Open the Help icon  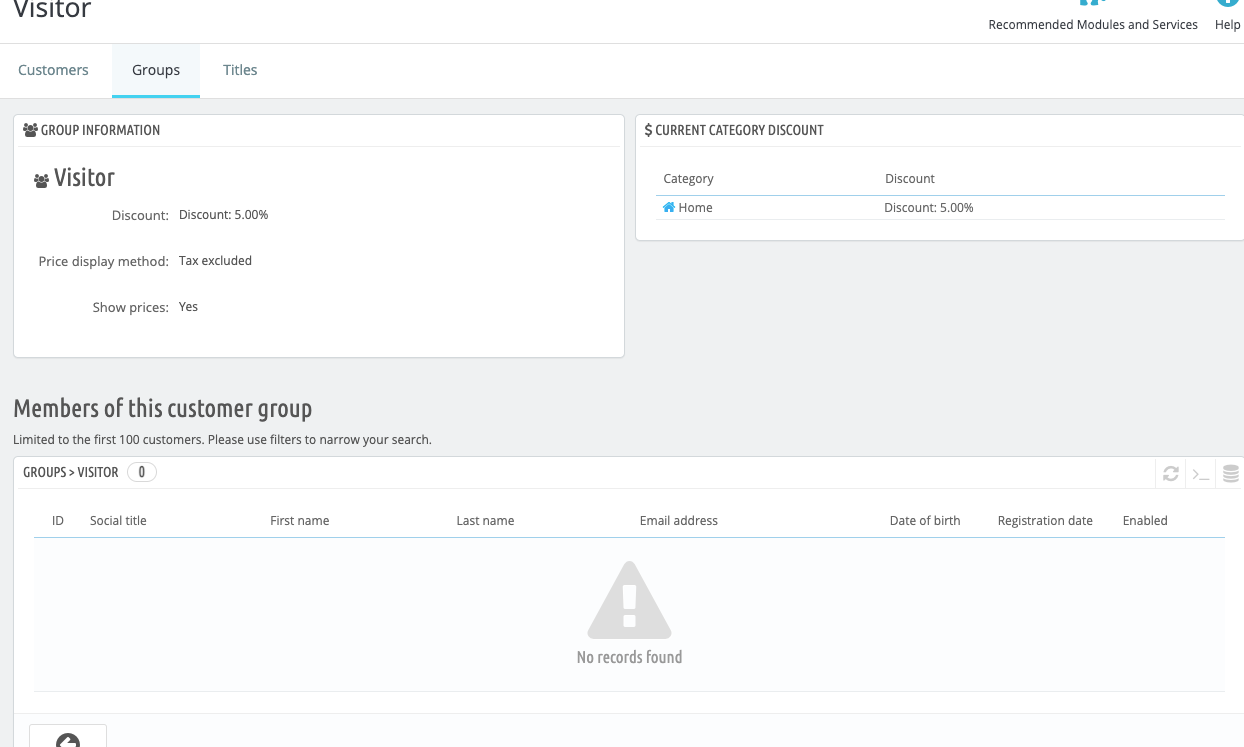pos(1227,5)
